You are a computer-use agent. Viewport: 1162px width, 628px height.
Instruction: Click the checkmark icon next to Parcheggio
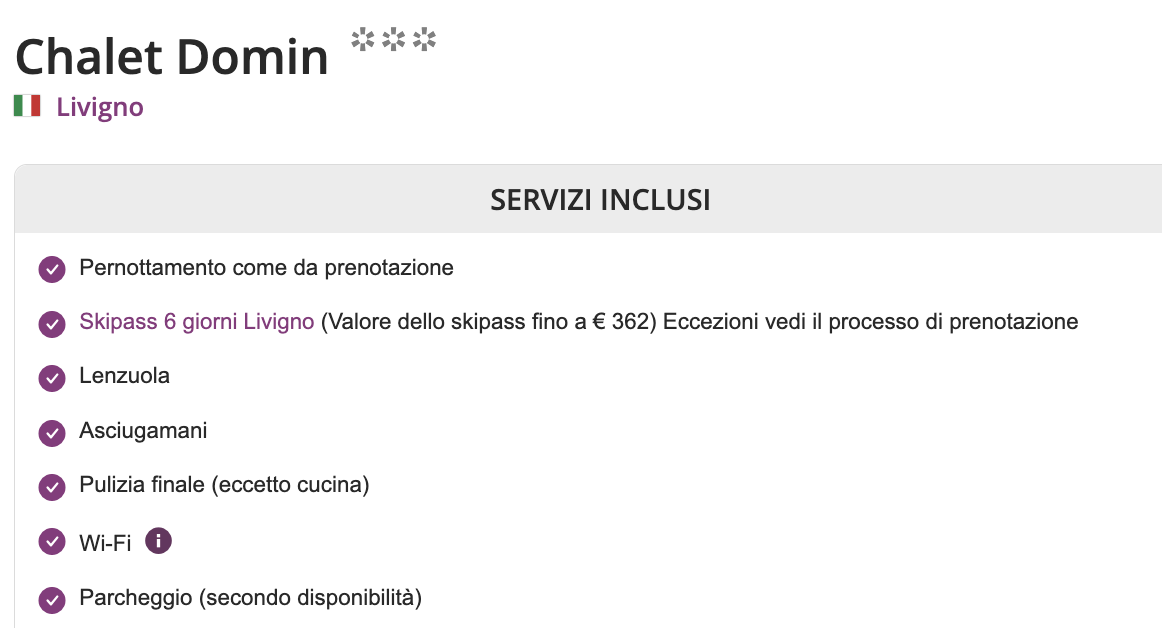[51, 600]
